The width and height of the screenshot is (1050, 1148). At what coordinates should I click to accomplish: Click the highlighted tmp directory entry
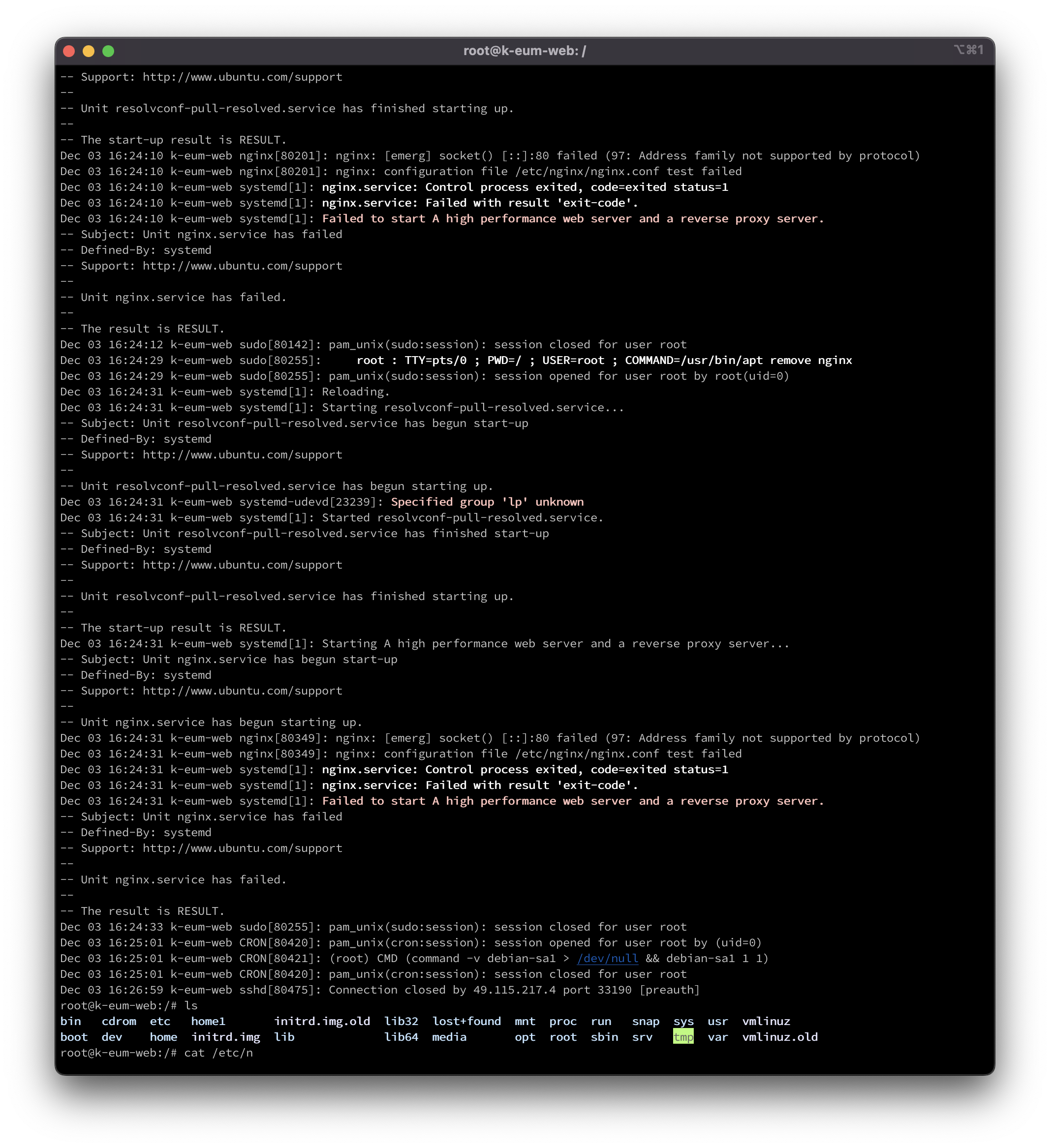[x=683, y=1037]
